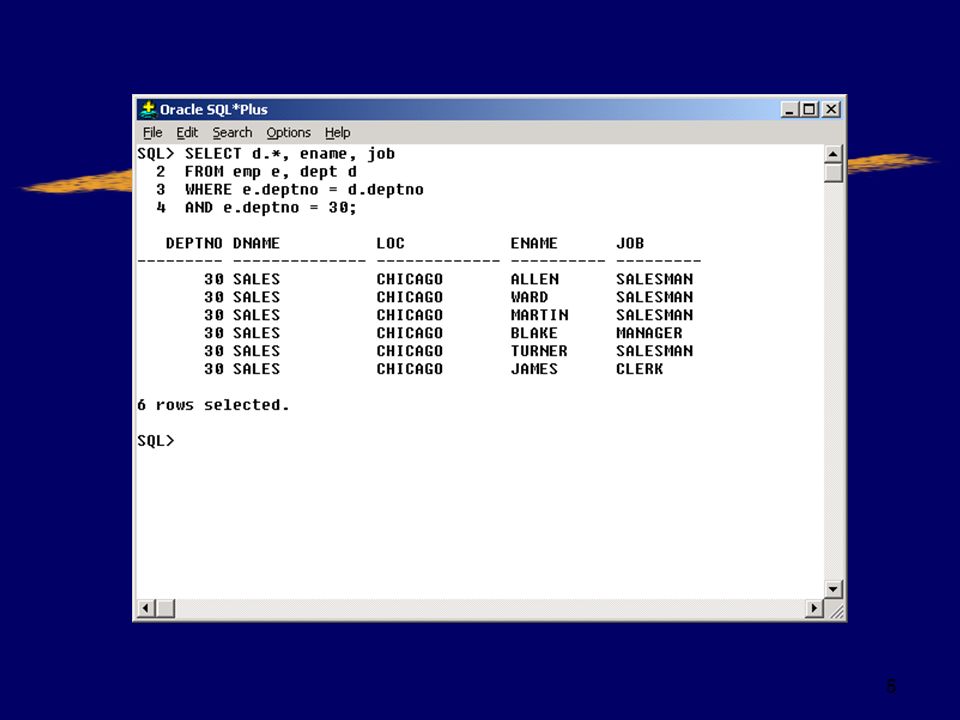The image size is (960, 720).
Task: Open the Edit menu
Action: point(187,132)
